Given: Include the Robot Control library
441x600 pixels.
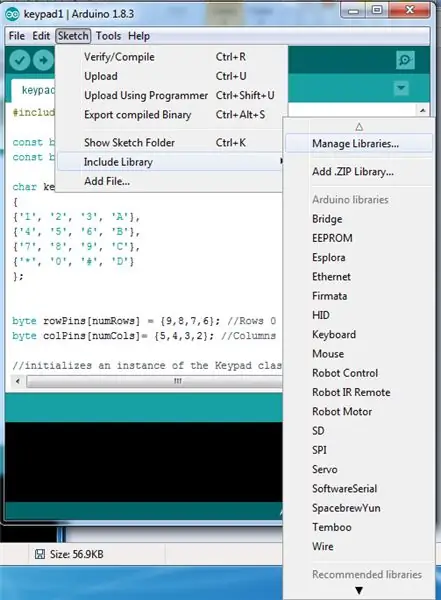Looking at the screenshot, I should [359, 373].
